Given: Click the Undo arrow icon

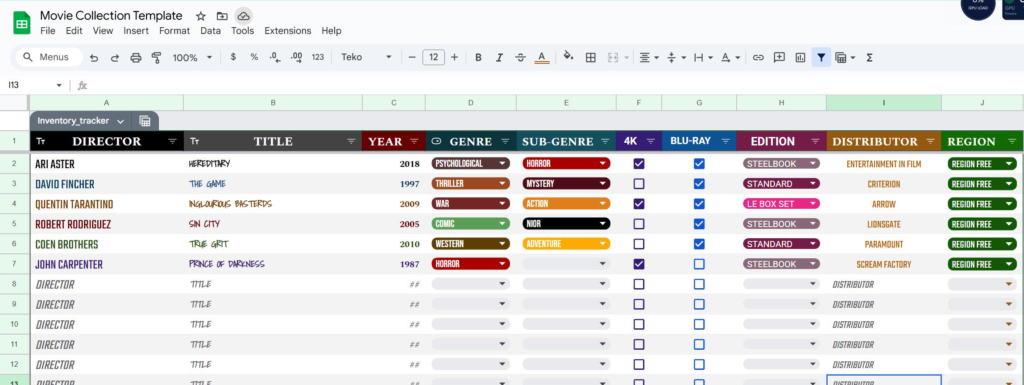Looking at the screenshot, I should pos(94,57).
